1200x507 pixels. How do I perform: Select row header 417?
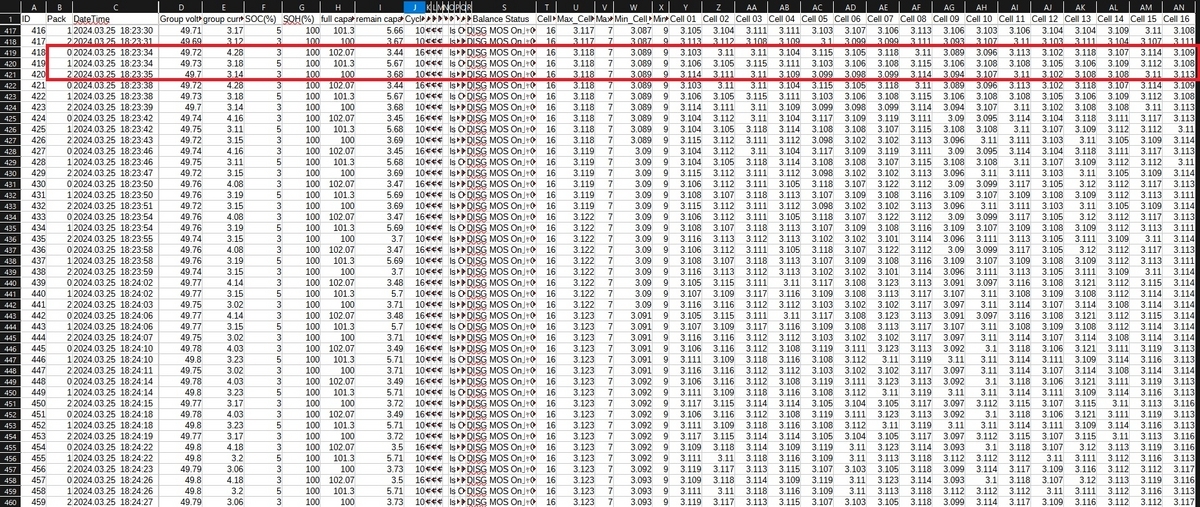tap(12, 31)
